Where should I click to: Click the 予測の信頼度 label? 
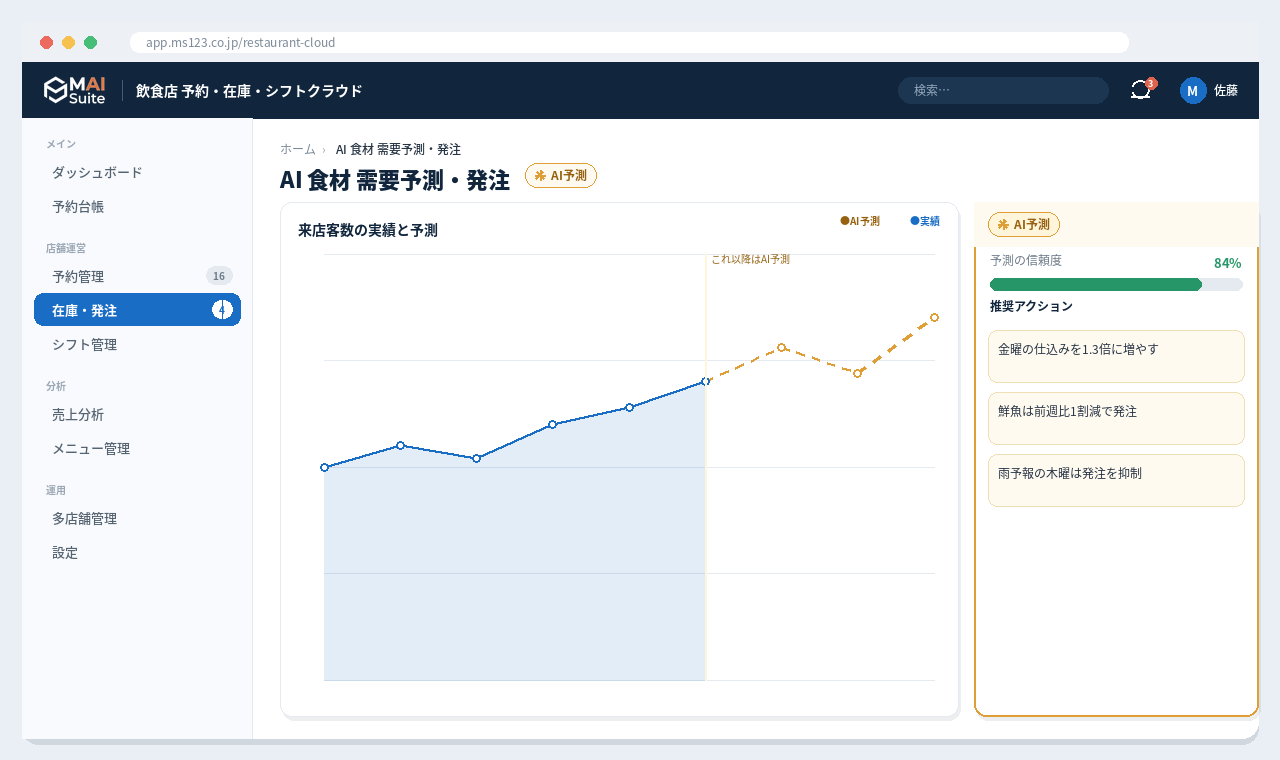pos(1026,260)
